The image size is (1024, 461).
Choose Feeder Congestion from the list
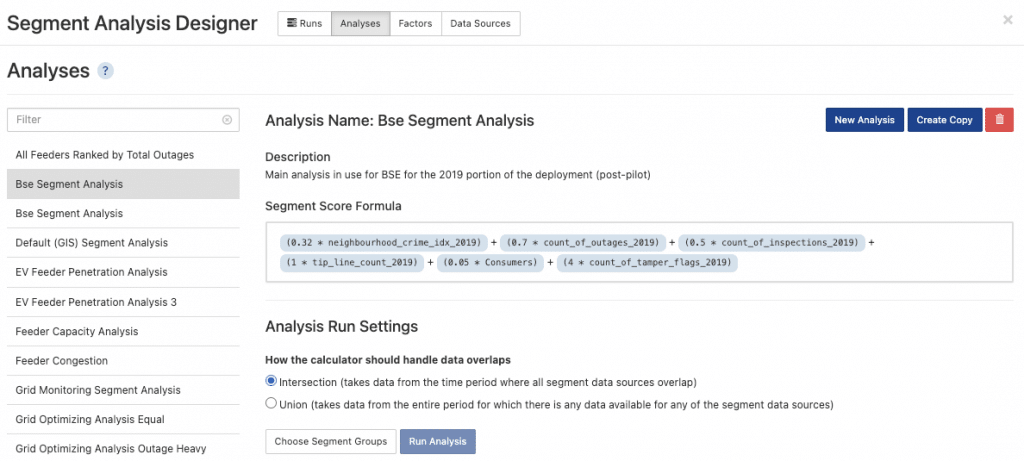[62, 361]
